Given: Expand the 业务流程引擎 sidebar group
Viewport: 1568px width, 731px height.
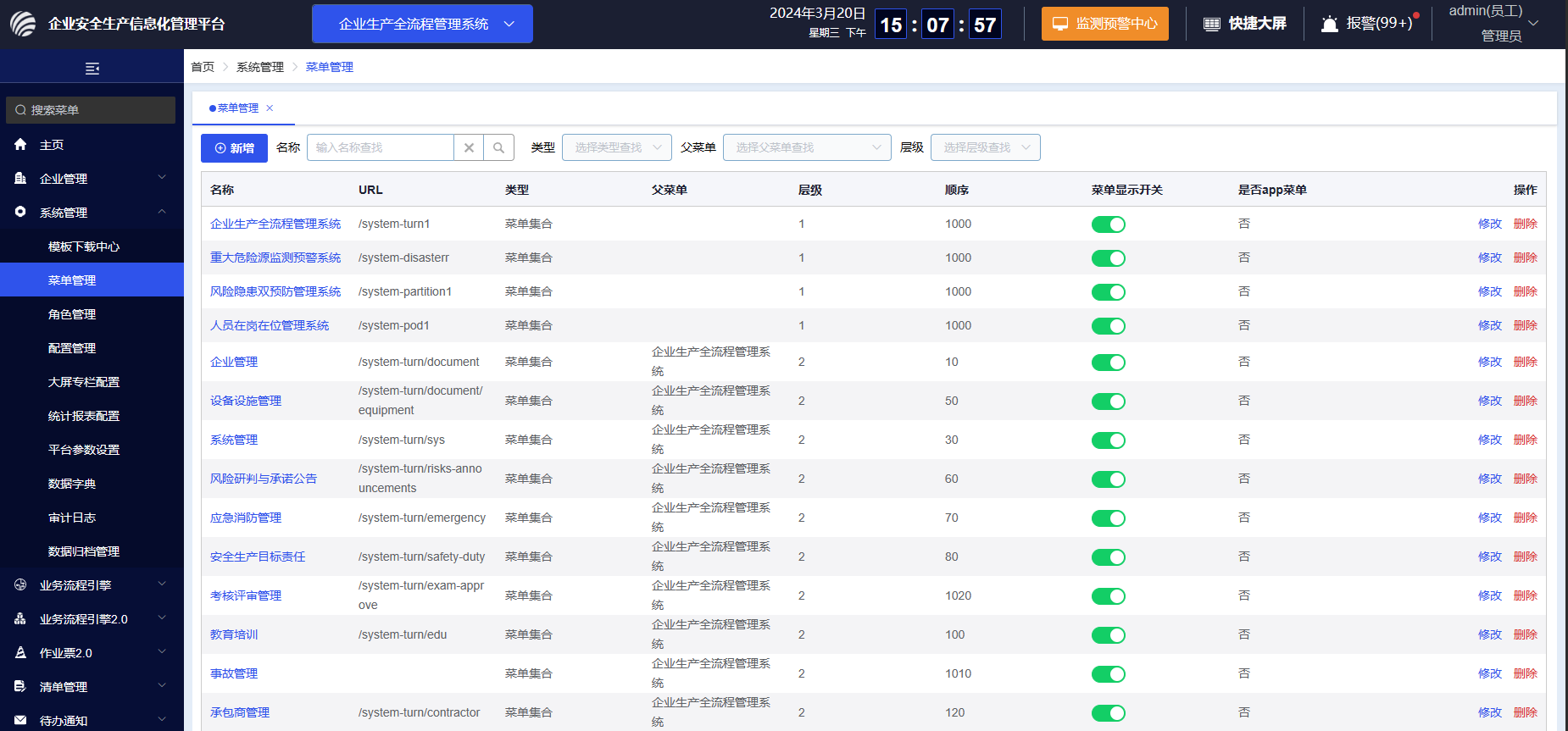Looking at the screenshot, I should click(92, 585).
